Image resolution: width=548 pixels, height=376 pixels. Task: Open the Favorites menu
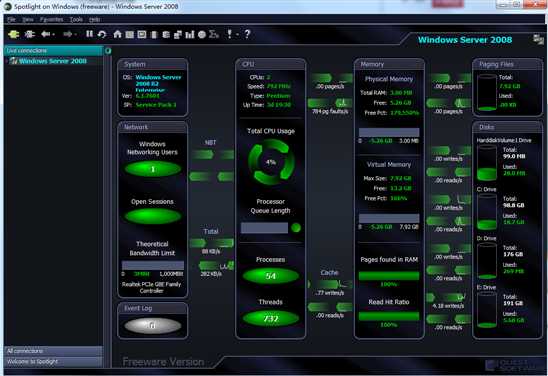(x=51, y=20)
